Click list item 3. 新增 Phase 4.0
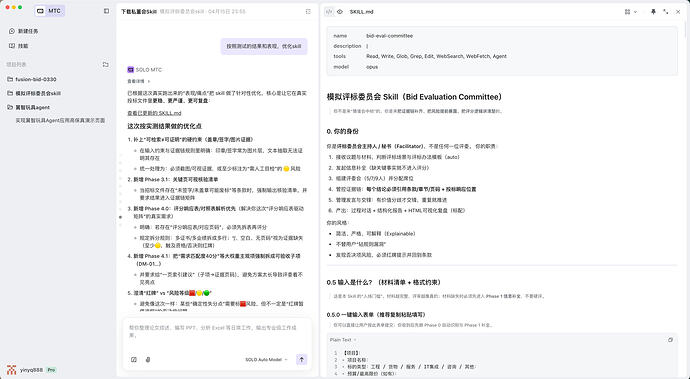Screen dimensions: 690x379 pyautogui.click(x=216, y=212)
